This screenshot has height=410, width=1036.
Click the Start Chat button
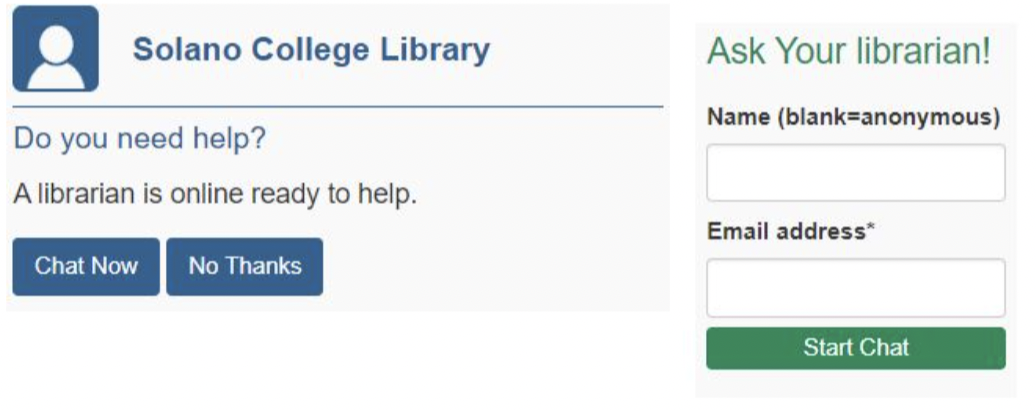pos(855,348)
